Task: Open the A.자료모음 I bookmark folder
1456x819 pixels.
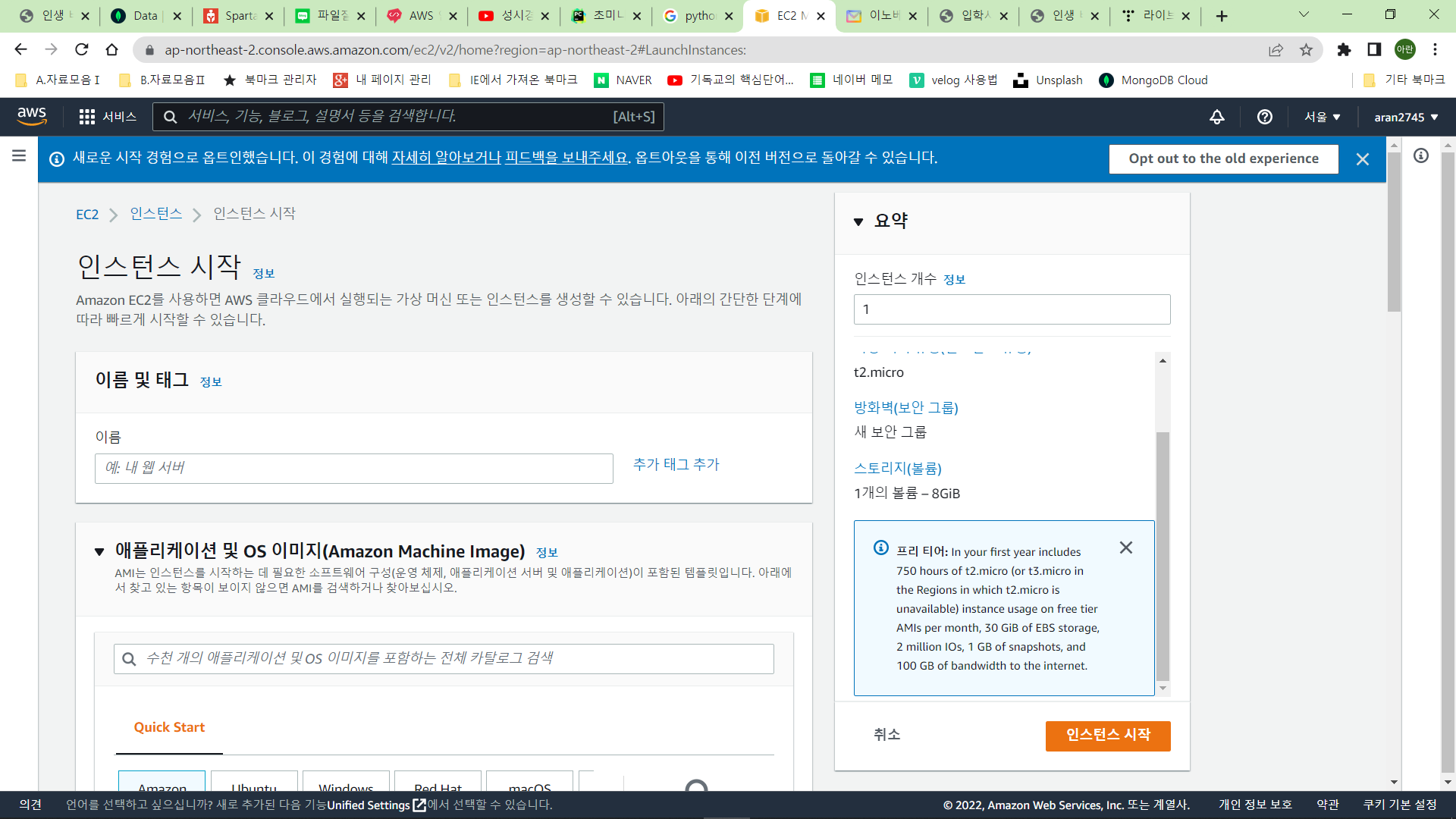Action: 58,80
